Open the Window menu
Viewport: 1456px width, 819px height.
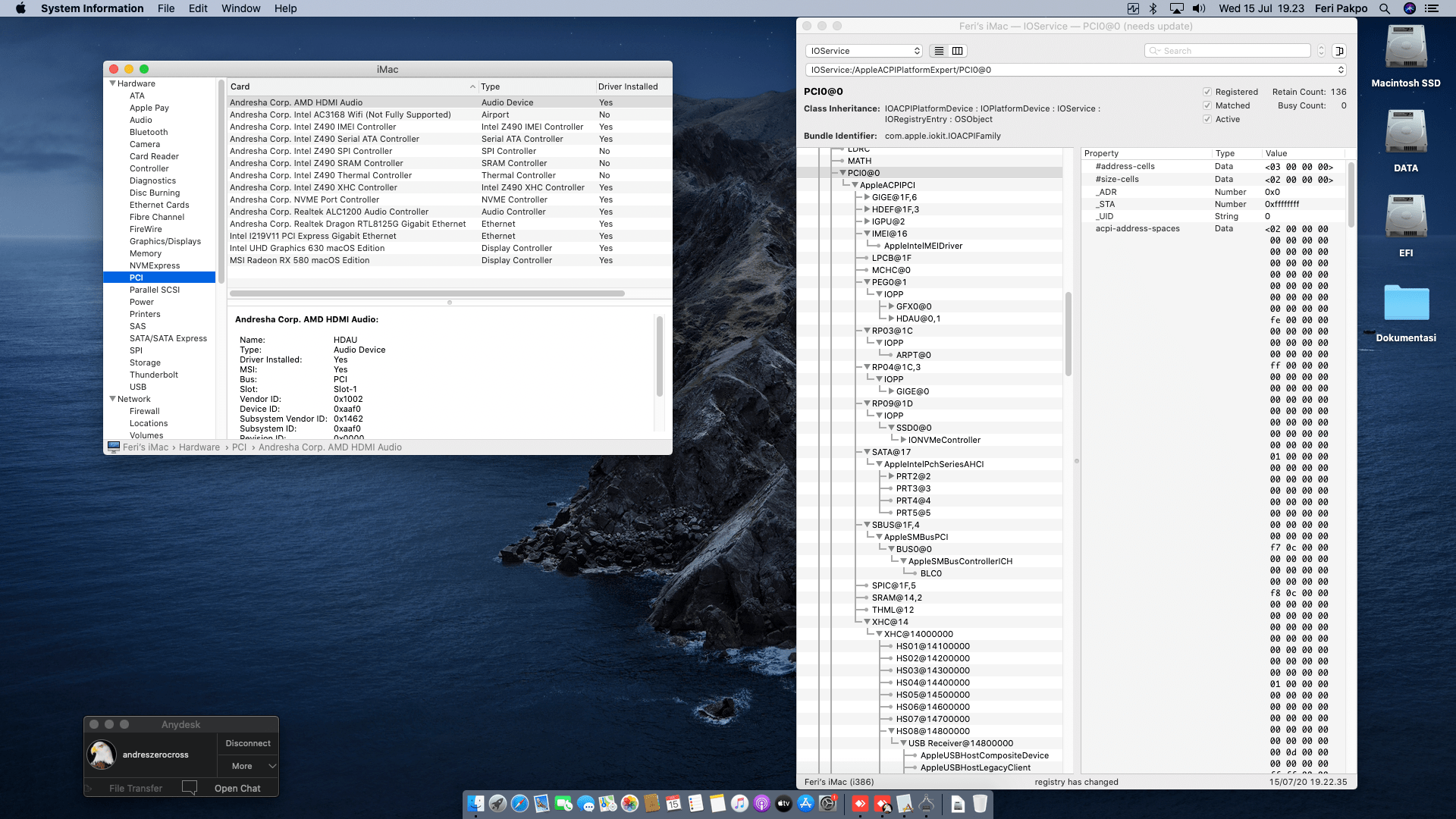pyautogui.click(x=240, y=8)
